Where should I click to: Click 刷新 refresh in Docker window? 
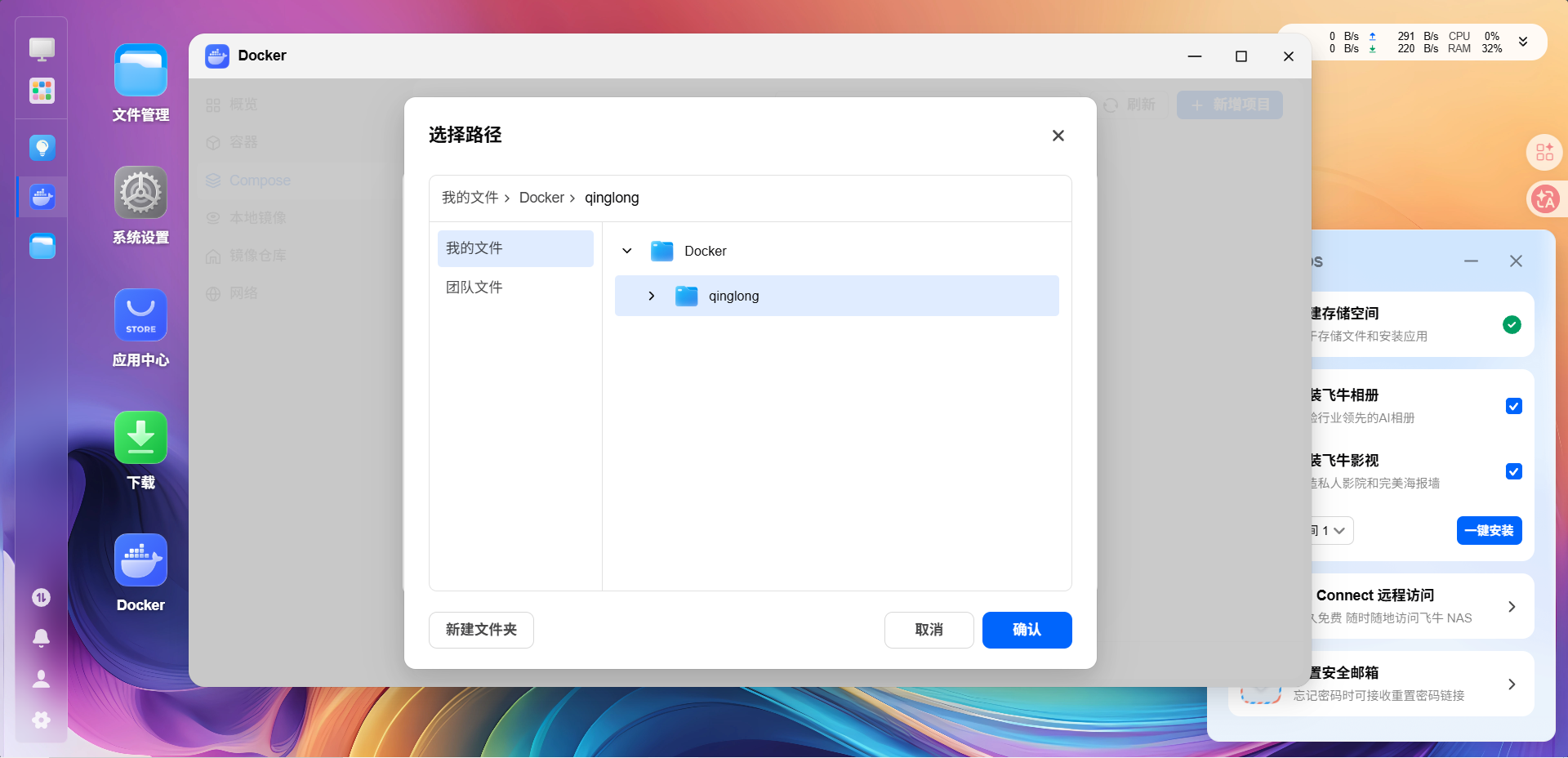[1129, 105]
